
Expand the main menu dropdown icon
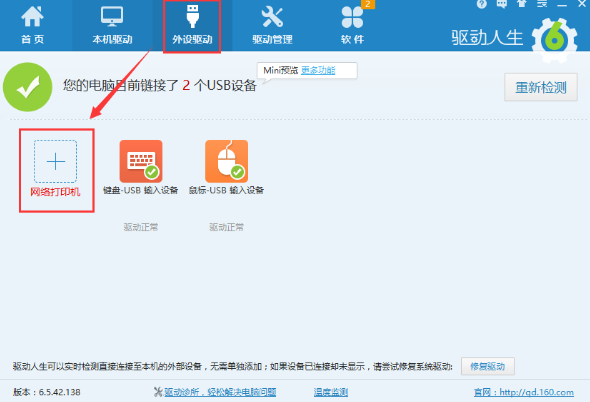click(x=542, y=4)
